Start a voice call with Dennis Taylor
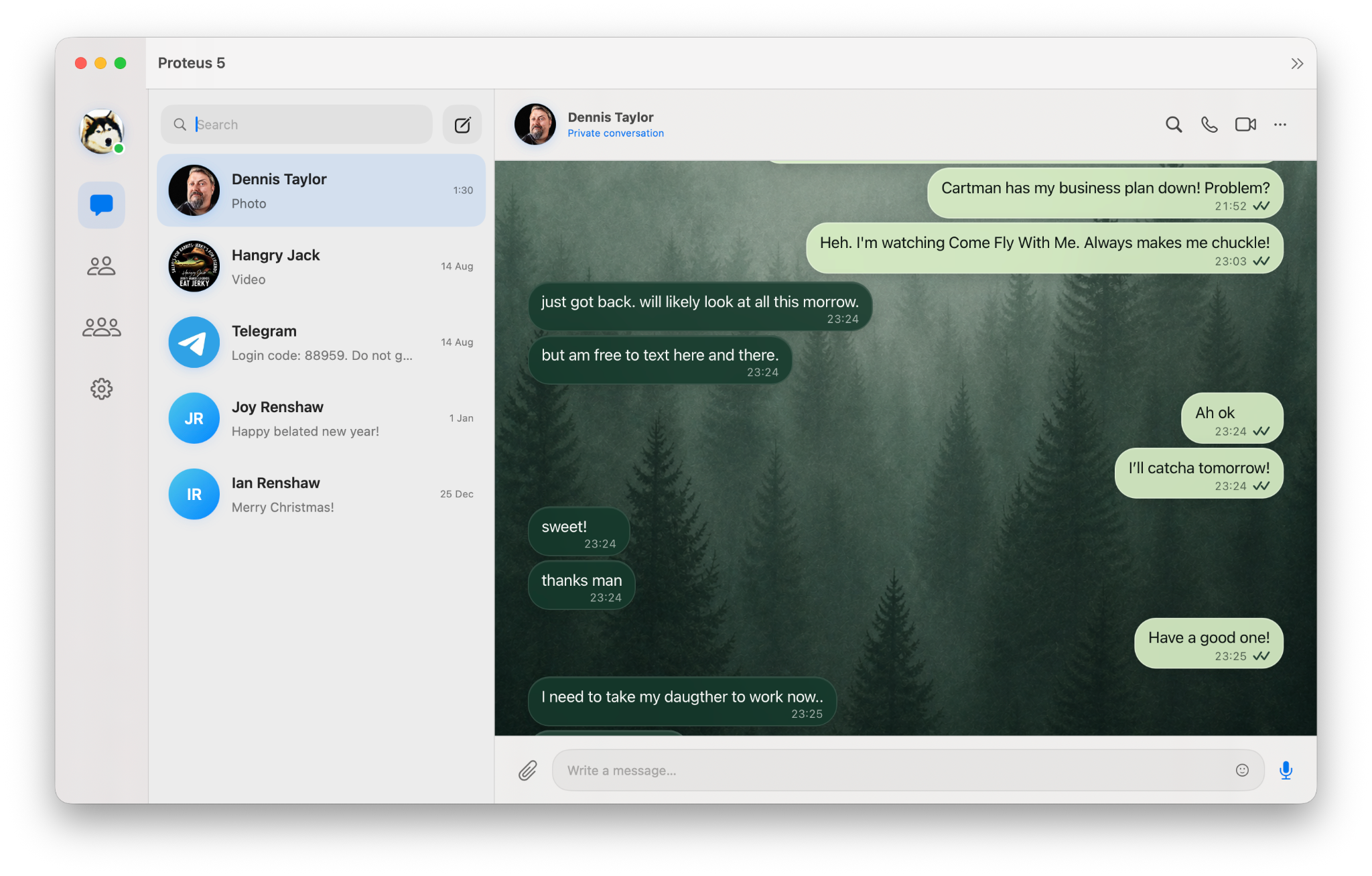The width and height of the screenshot is (1372, 876). [x=1209, y=125]
